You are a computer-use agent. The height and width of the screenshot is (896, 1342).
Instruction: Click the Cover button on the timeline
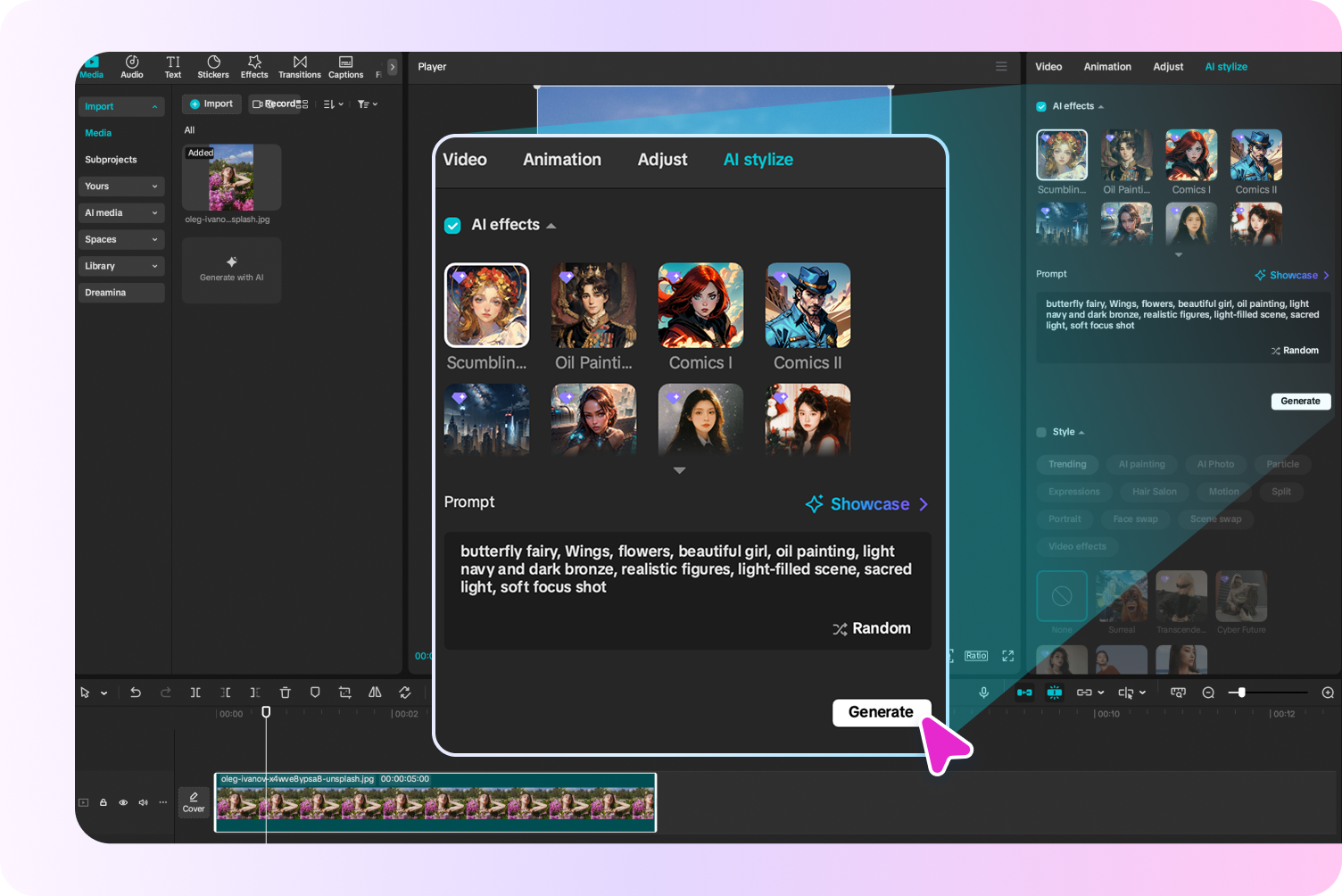tap(194, 802)
